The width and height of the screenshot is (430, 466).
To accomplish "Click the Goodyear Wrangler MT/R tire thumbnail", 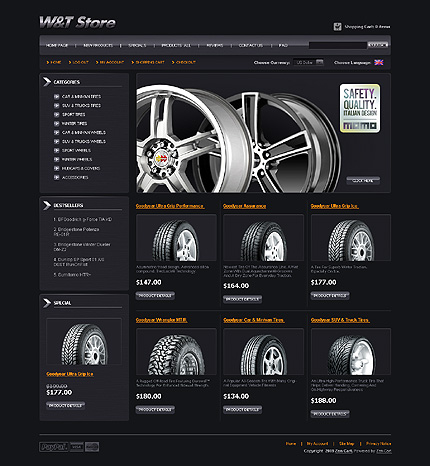I will (176, 351).
